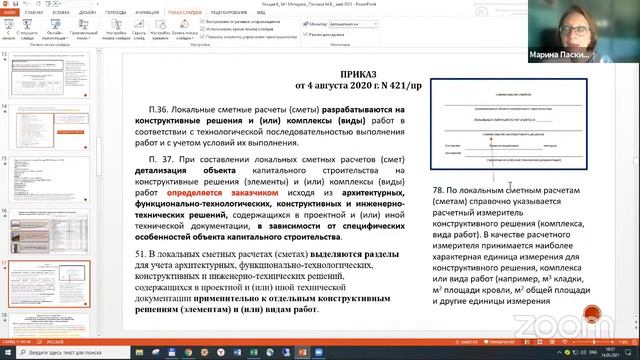The image size is (640, 360).
Task: Click the Redo icon in quick access toolbar
Action: pyautogui.click(x=38, y=4)
